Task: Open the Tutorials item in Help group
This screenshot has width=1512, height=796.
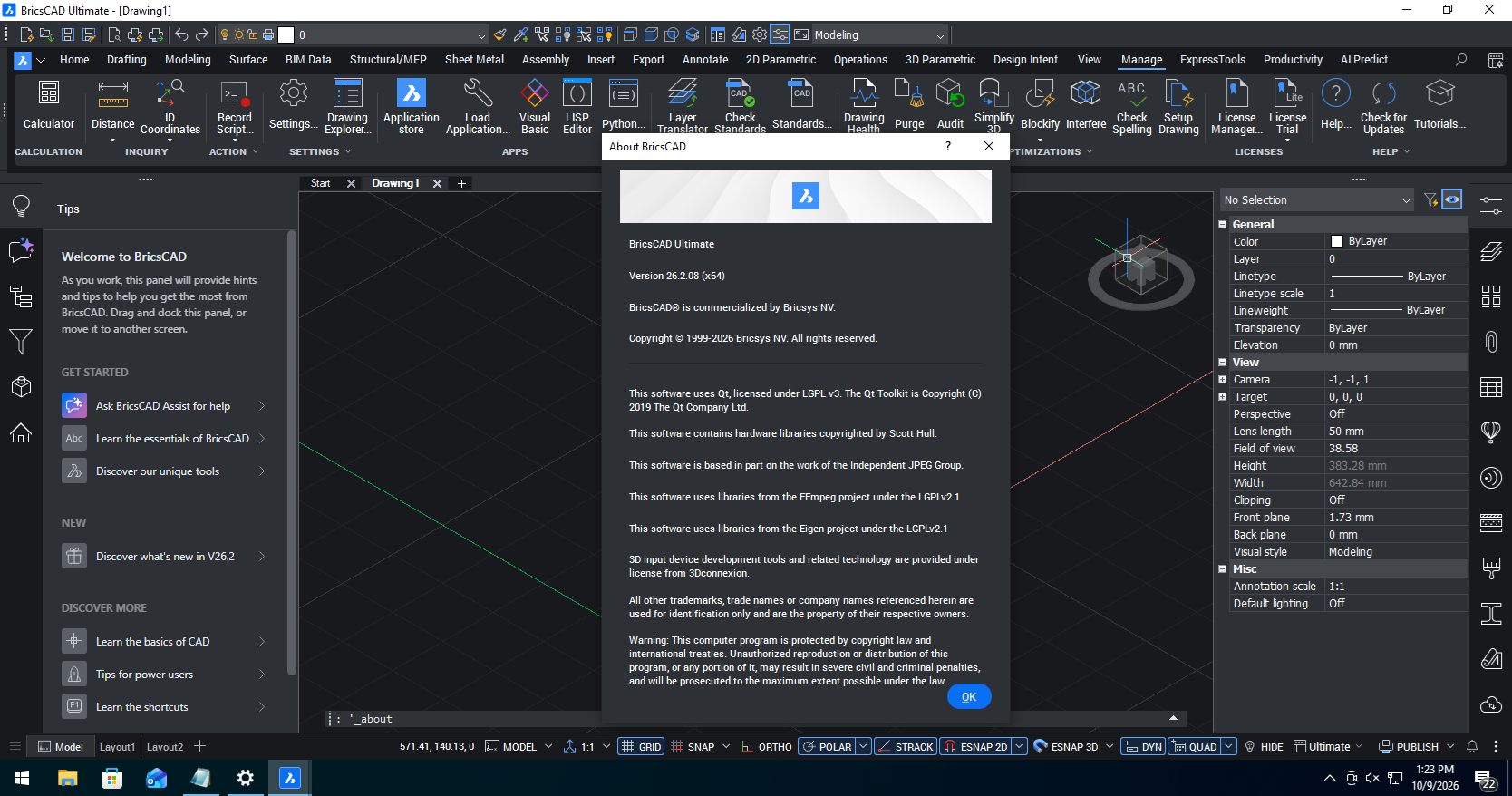Action: [x=1439, y=105]
